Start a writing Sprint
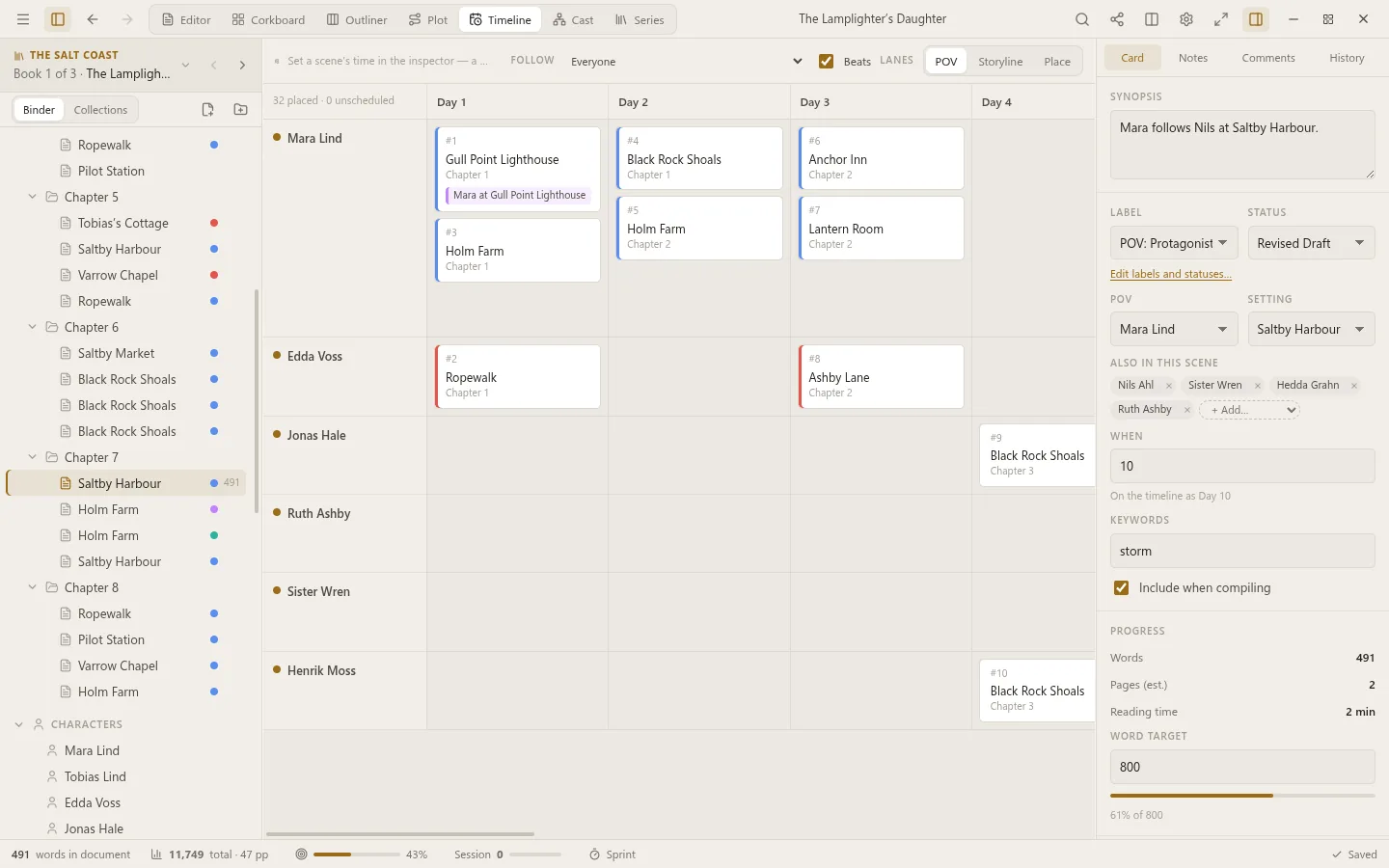 [613, 854]
